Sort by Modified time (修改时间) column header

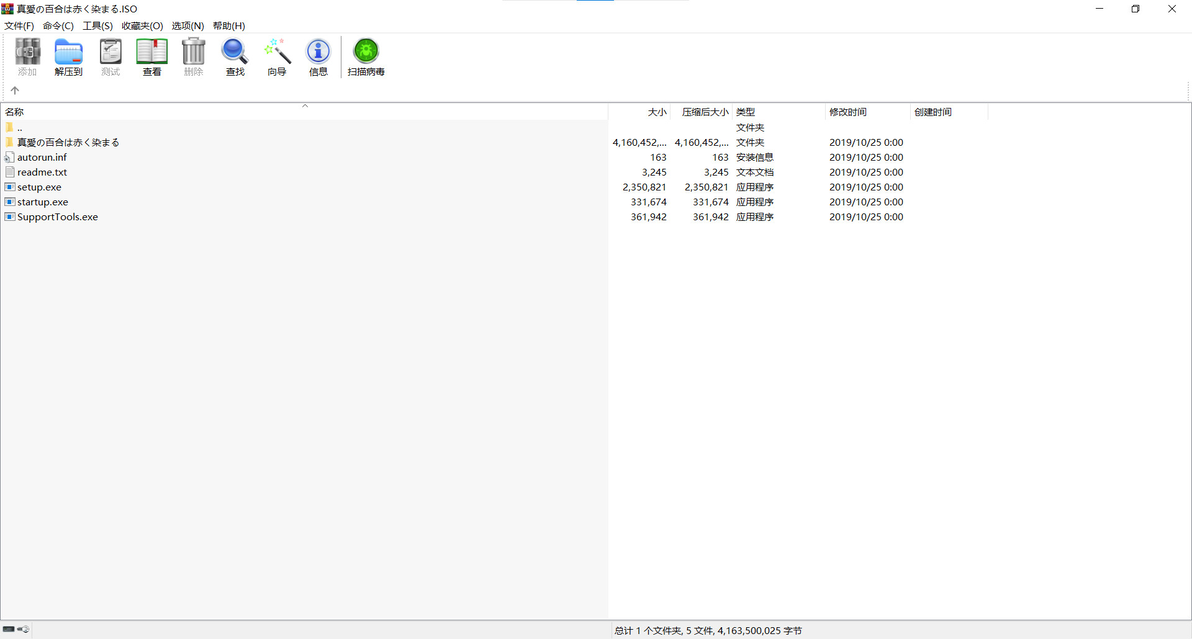(868, 112)
